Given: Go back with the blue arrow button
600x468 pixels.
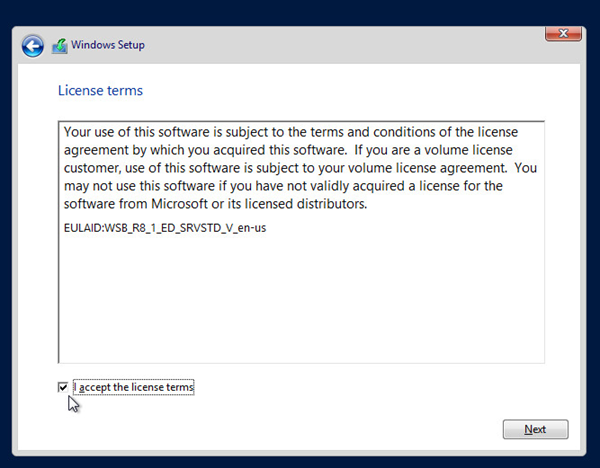Looking at the screenshot, I should (33, 46).
